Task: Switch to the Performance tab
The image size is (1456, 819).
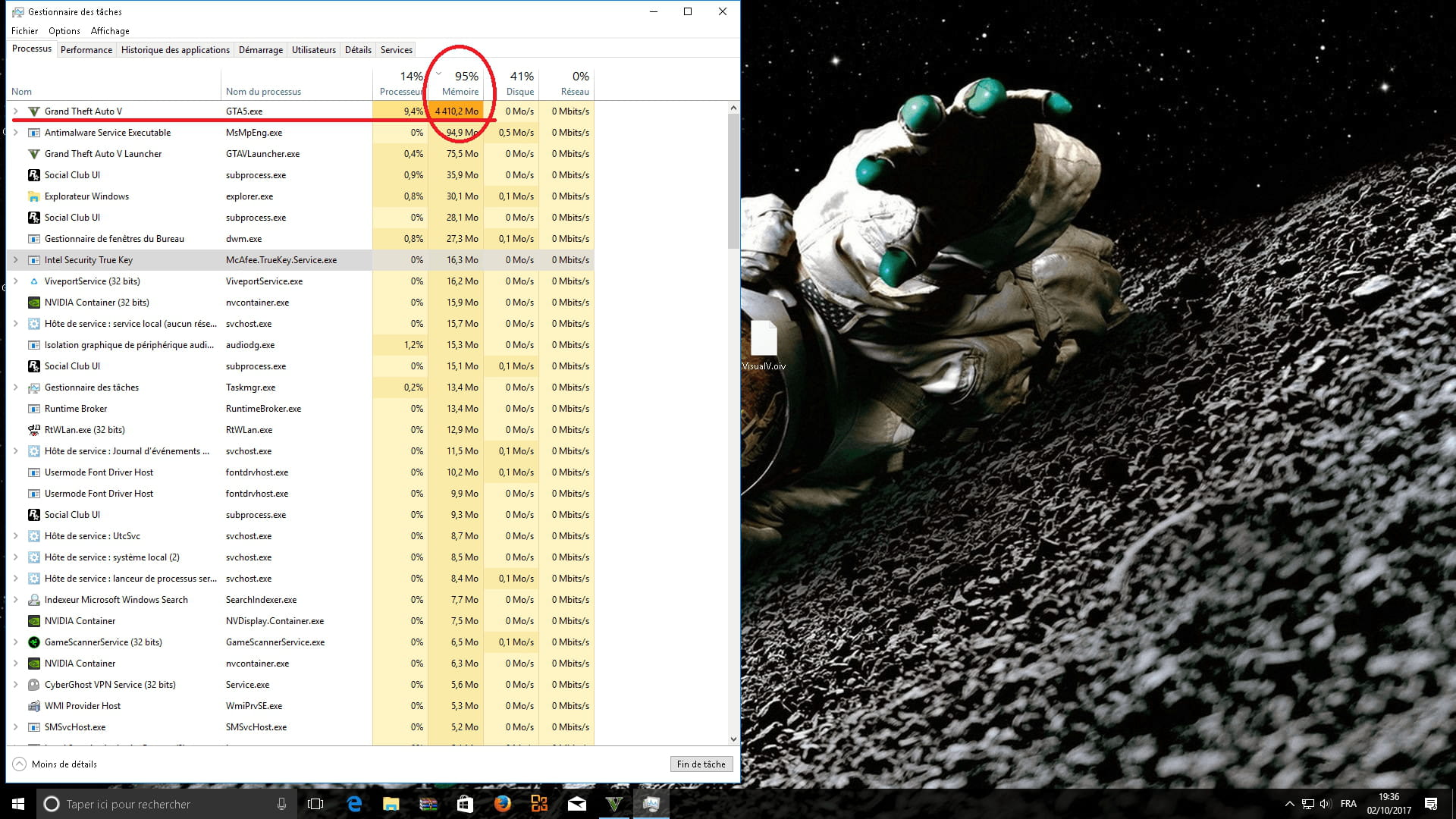Action: click(x=86, y=50)
